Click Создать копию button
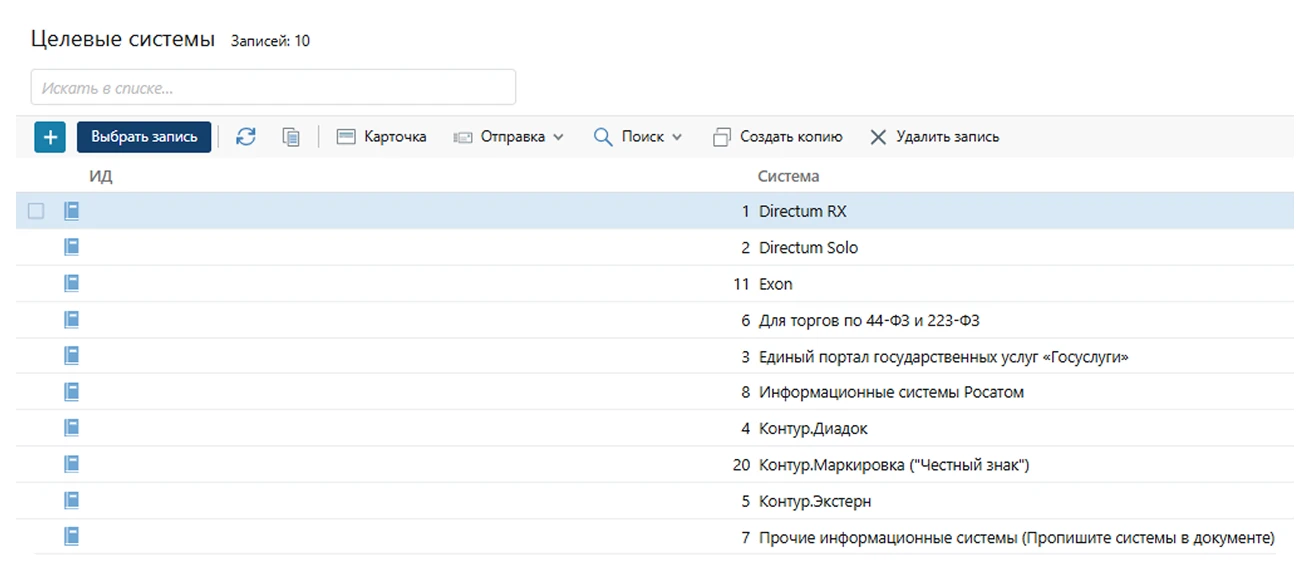Screen dimensions: 1310x578 point(778,137)
